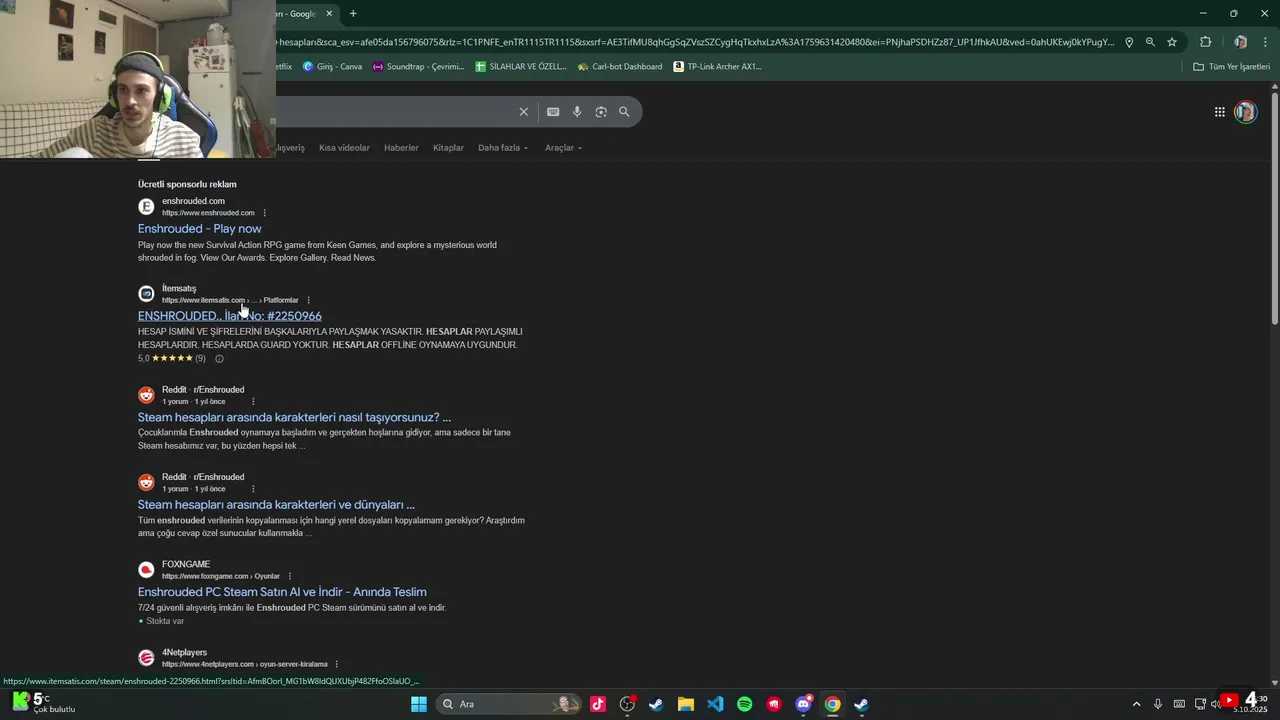Open Chrome extensions puzzle icon
Viewport: 1280px width, 720px height.
[x=1205, y=42]
